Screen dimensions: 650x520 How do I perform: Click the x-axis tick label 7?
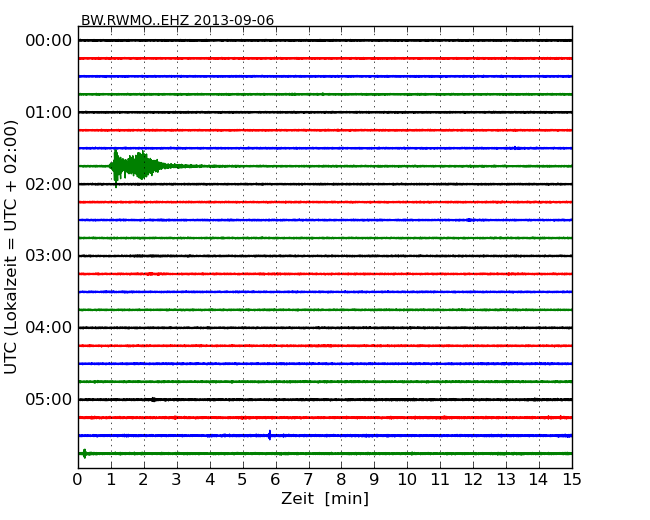point(308,479)
